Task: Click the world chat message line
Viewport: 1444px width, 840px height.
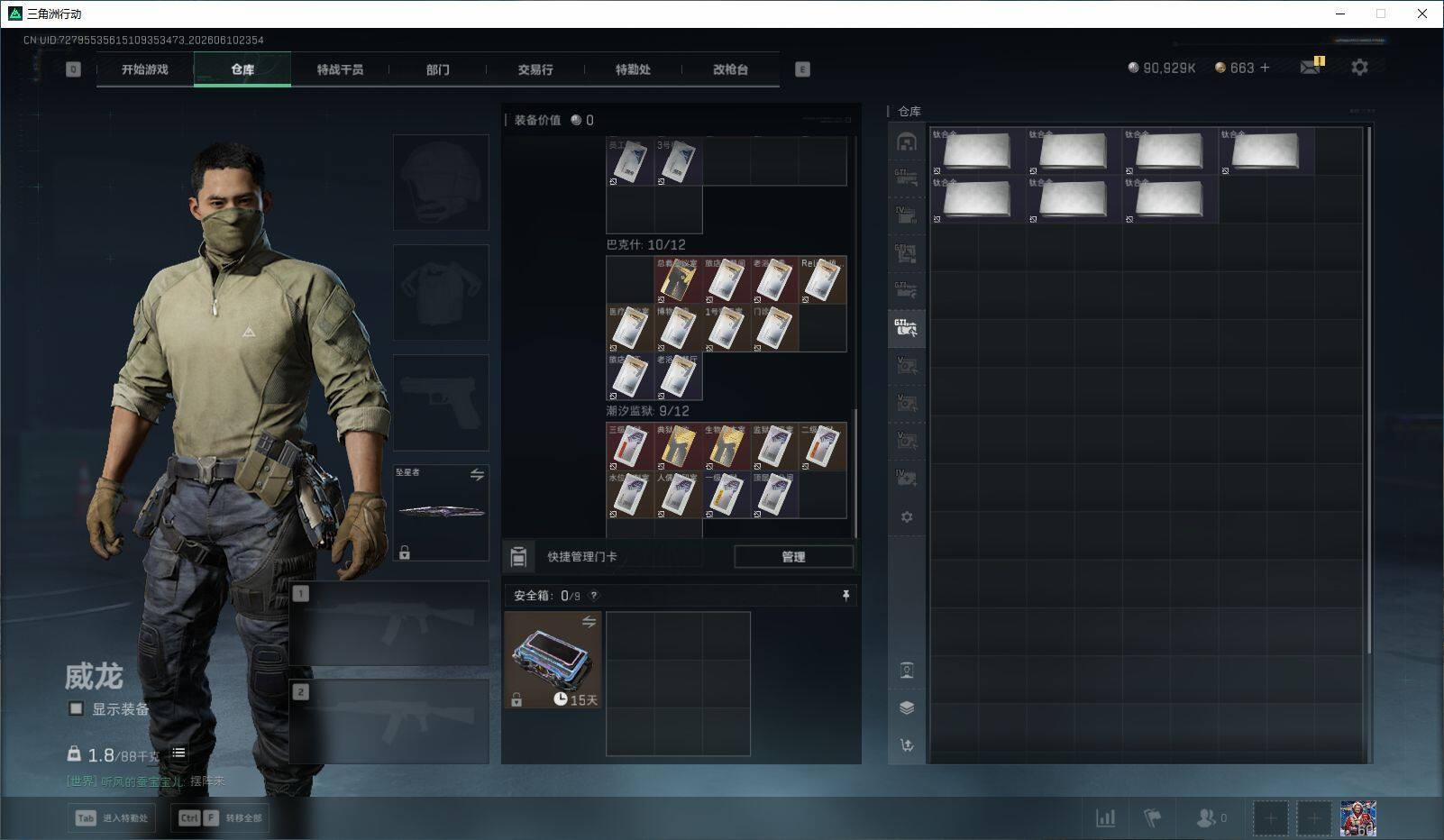Action: coord(146,781)
